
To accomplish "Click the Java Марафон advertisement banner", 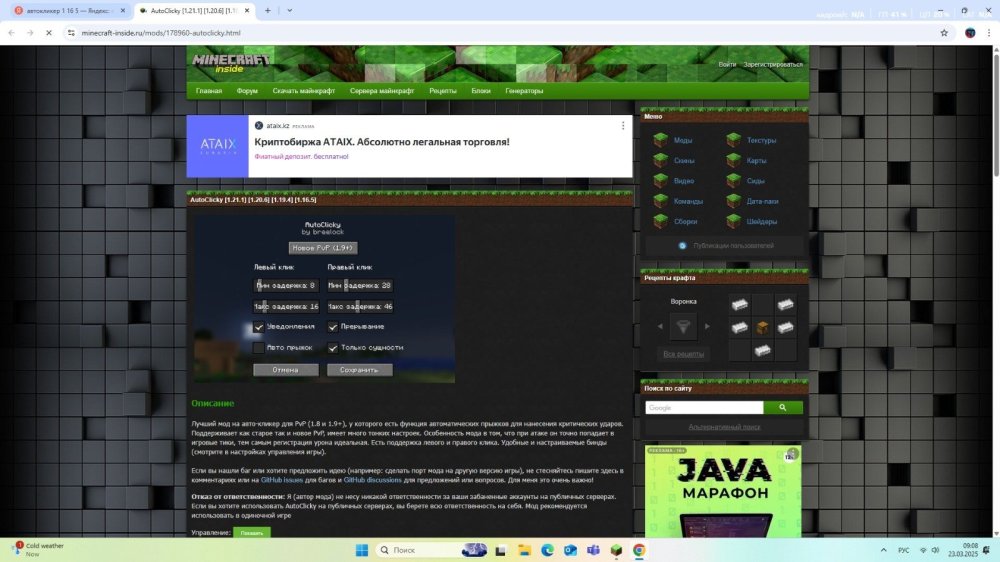I will coord(723,491).
